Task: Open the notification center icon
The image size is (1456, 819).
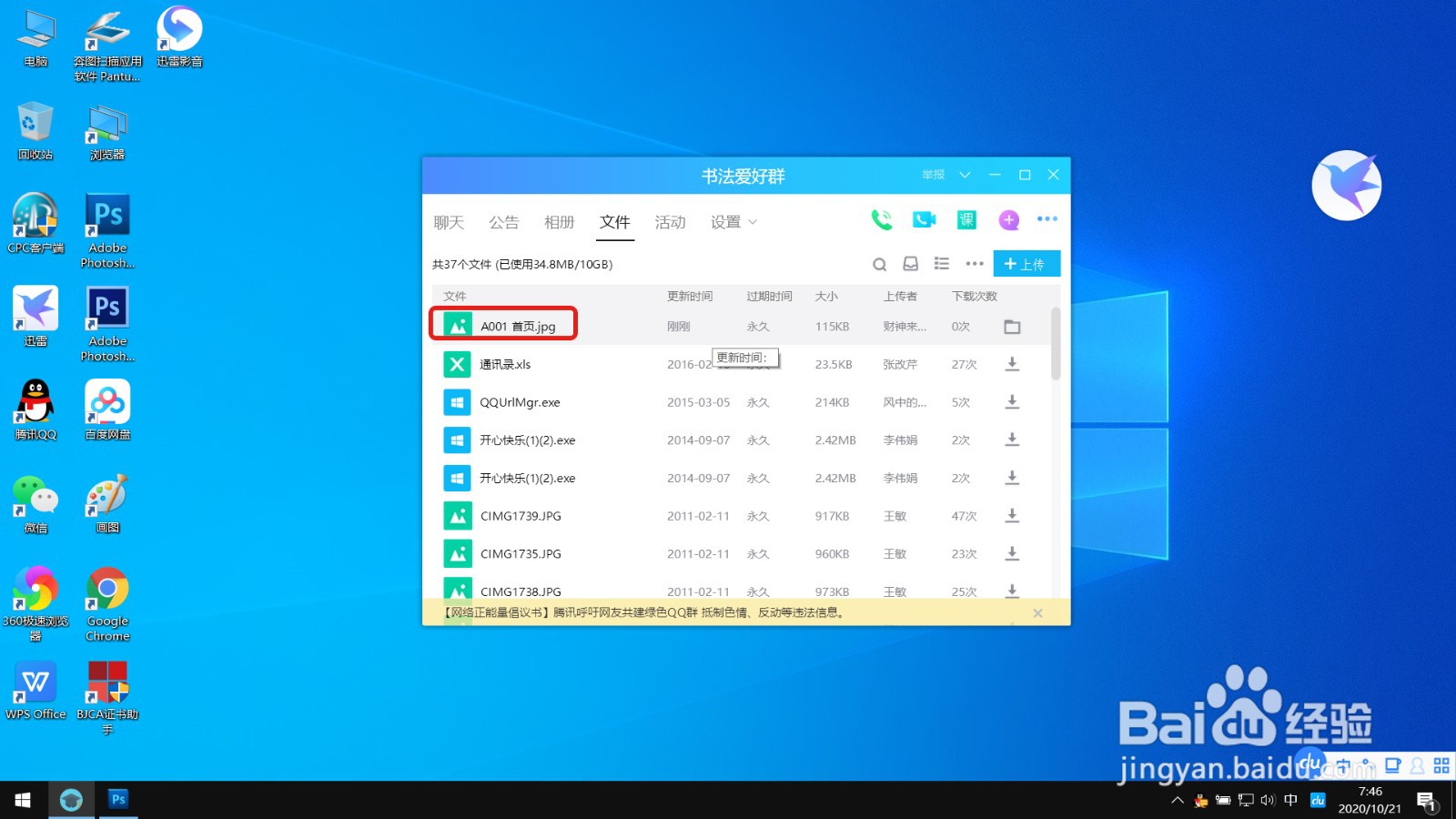Action: (x=1426, y=801)
